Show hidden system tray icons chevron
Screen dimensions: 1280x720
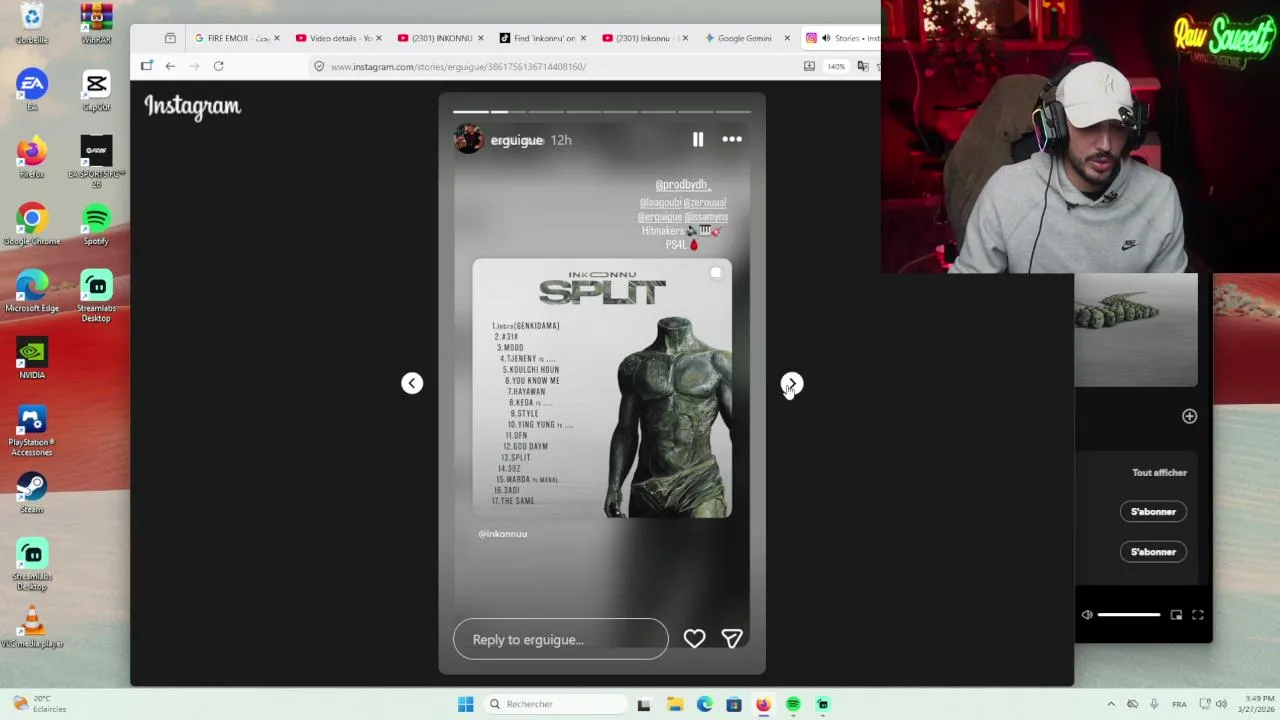pyautogui.click(x=1110, y=704)
